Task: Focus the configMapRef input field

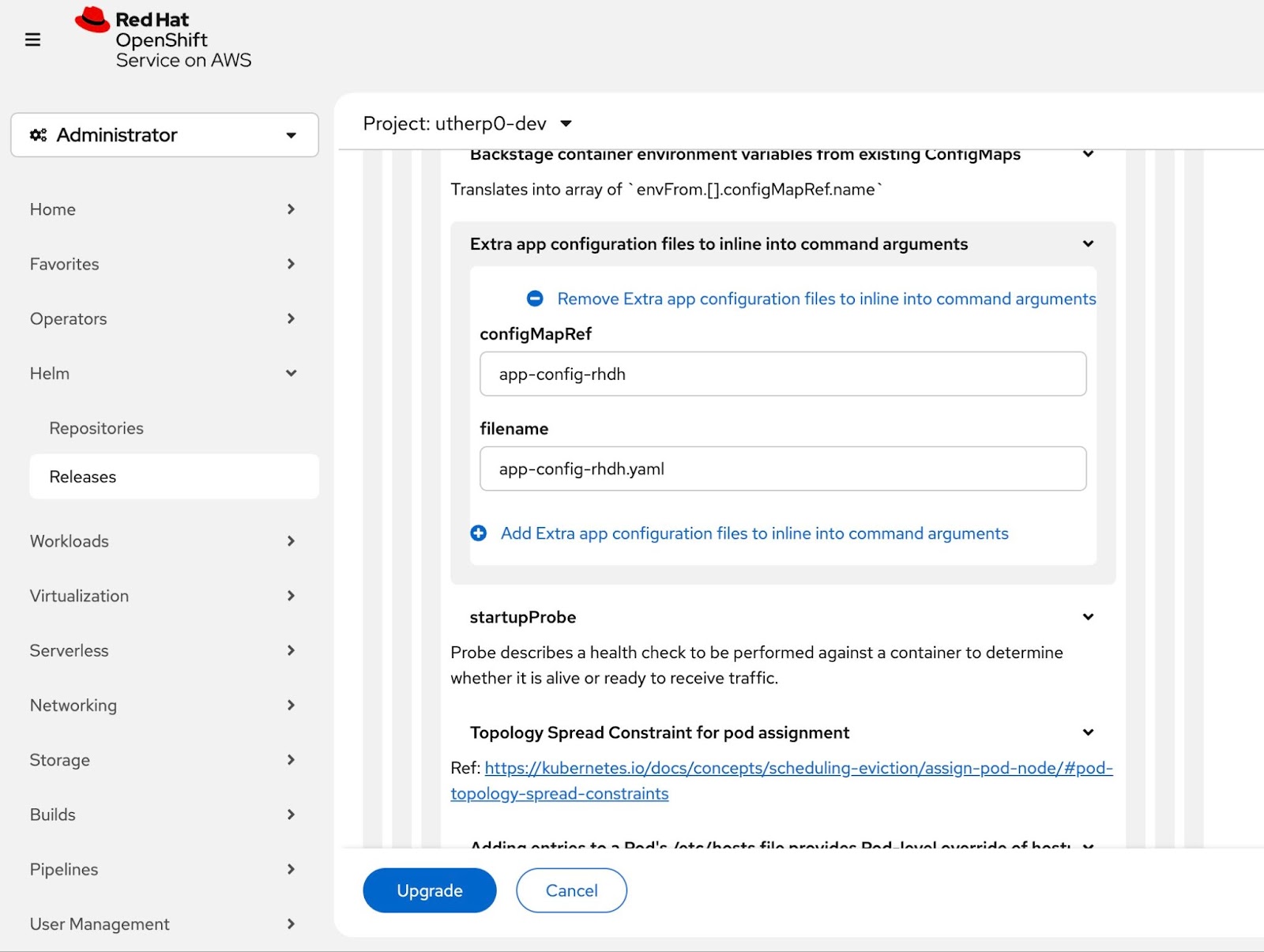Action: tap(782, 374)
